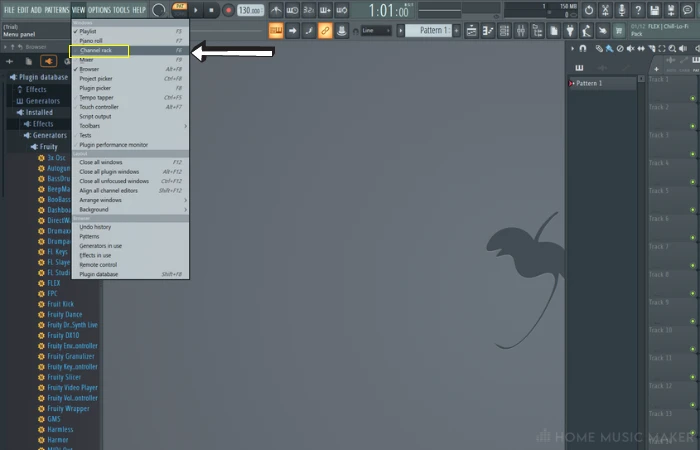Select the playlist paint brush tool
The width and height of the screenshot is (700, 450).
click(x=609, y=49)
